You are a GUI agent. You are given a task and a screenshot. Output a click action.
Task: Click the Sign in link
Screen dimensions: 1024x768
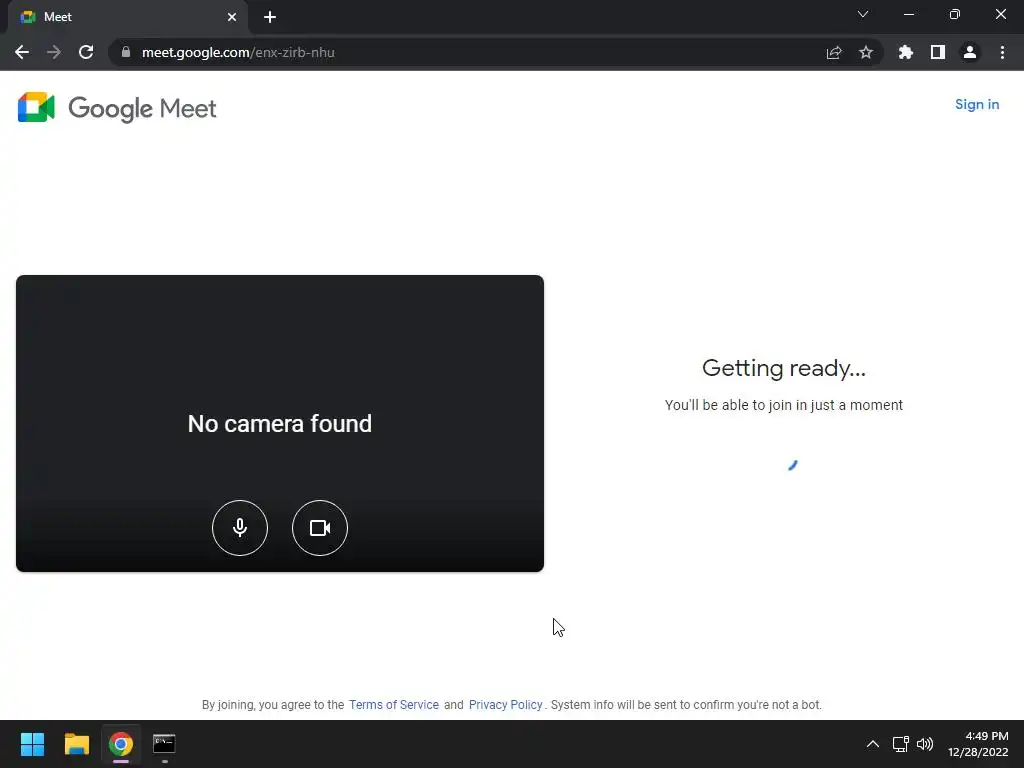(977, 104)
